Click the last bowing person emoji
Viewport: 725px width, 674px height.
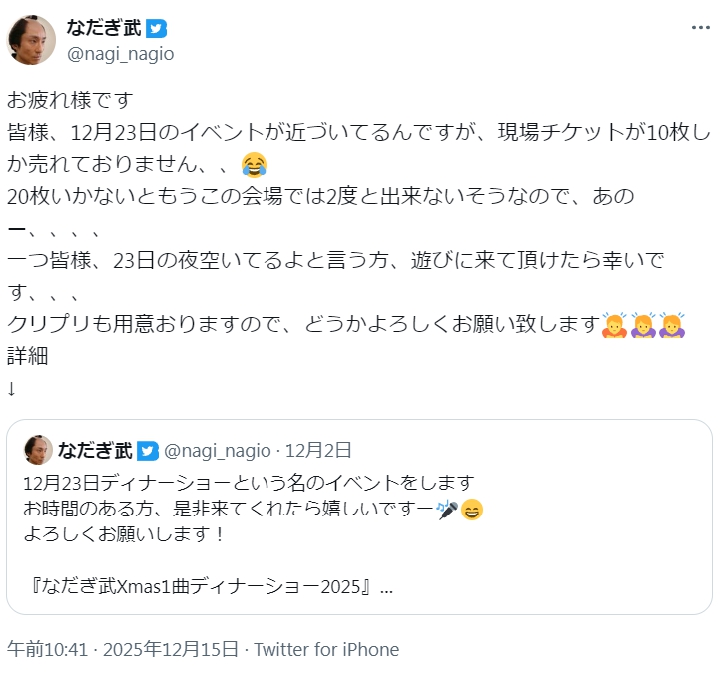click(671, 325)
